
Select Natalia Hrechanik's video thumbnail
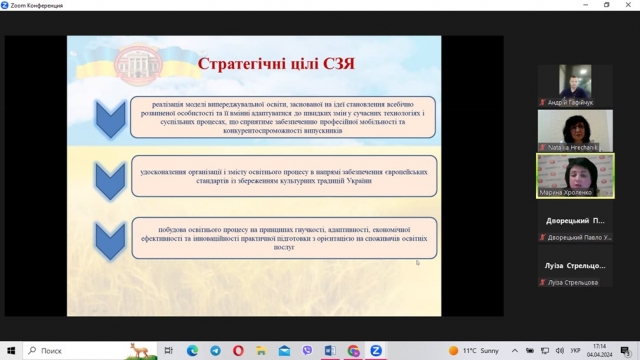[575, 131]
